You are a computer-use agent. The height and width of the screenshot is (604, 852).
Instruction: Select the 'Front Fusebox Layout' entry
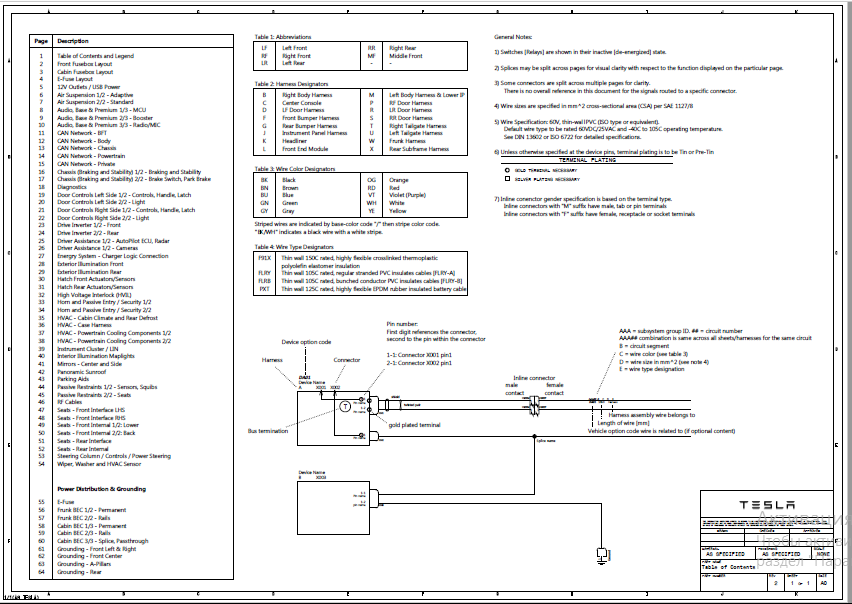tap(85, 64)
